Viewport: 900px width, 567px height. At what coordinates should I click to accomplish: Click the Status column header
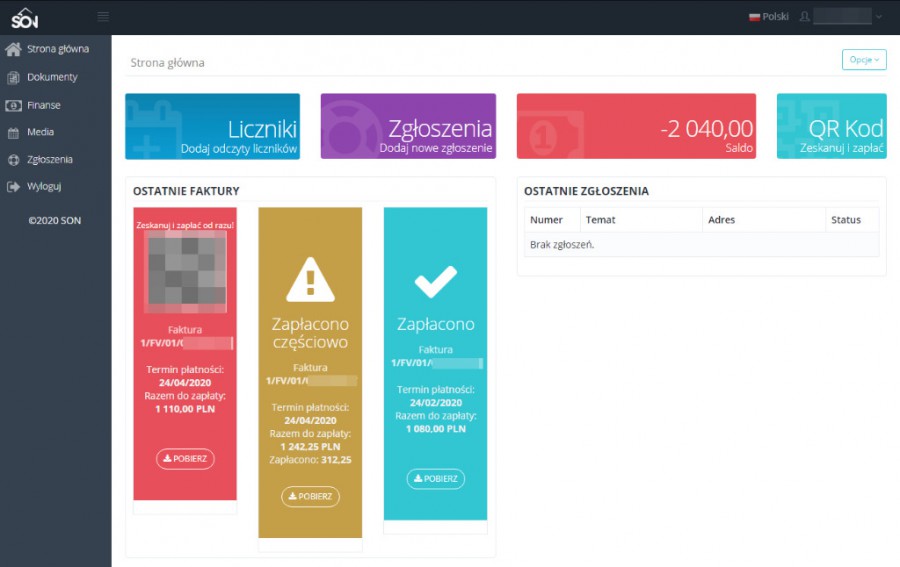[x=846, y=220]
